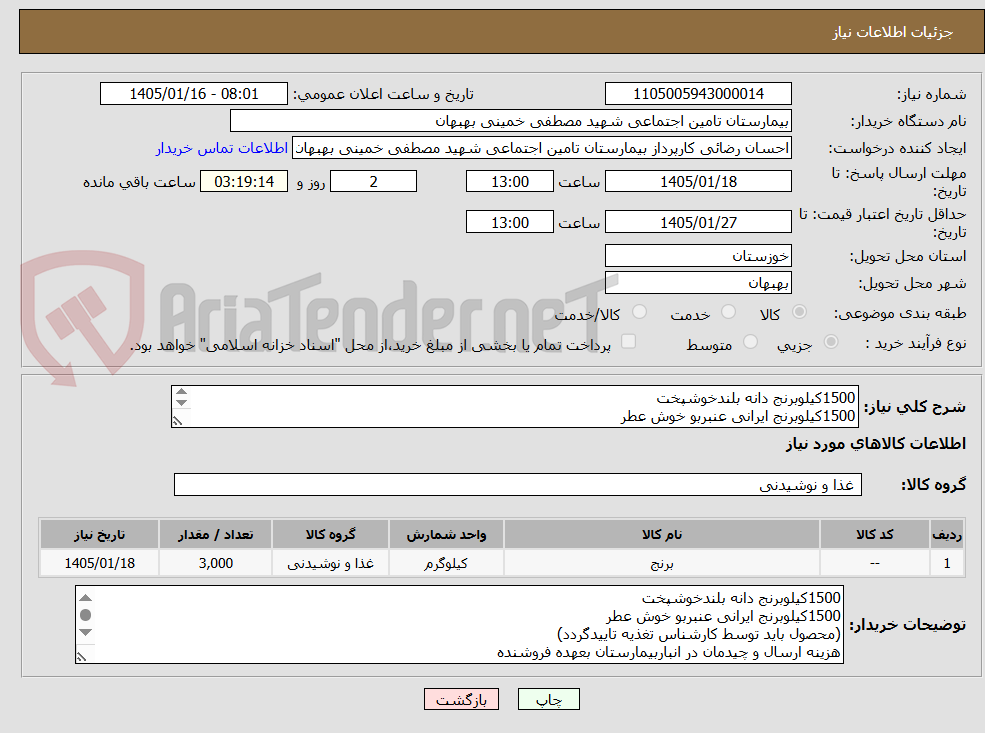Click the کیلوگرم unit cell
The image size is (985, 733).
(446, 563)
